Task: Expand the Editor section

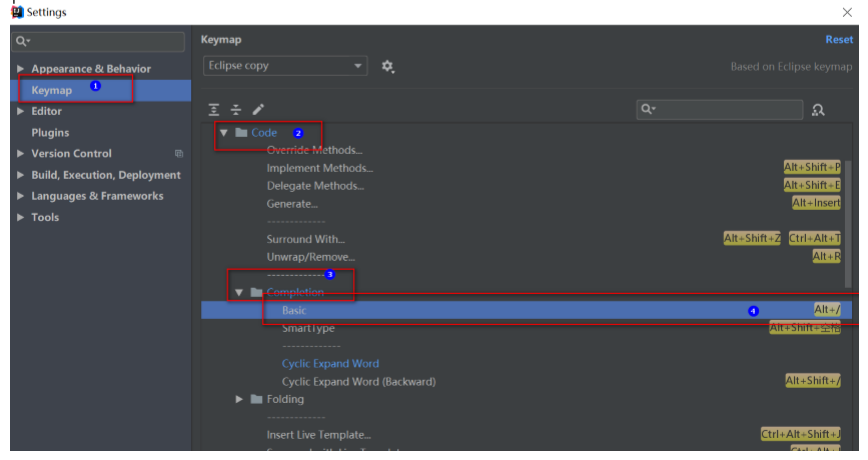Action: tap(20, 111)
